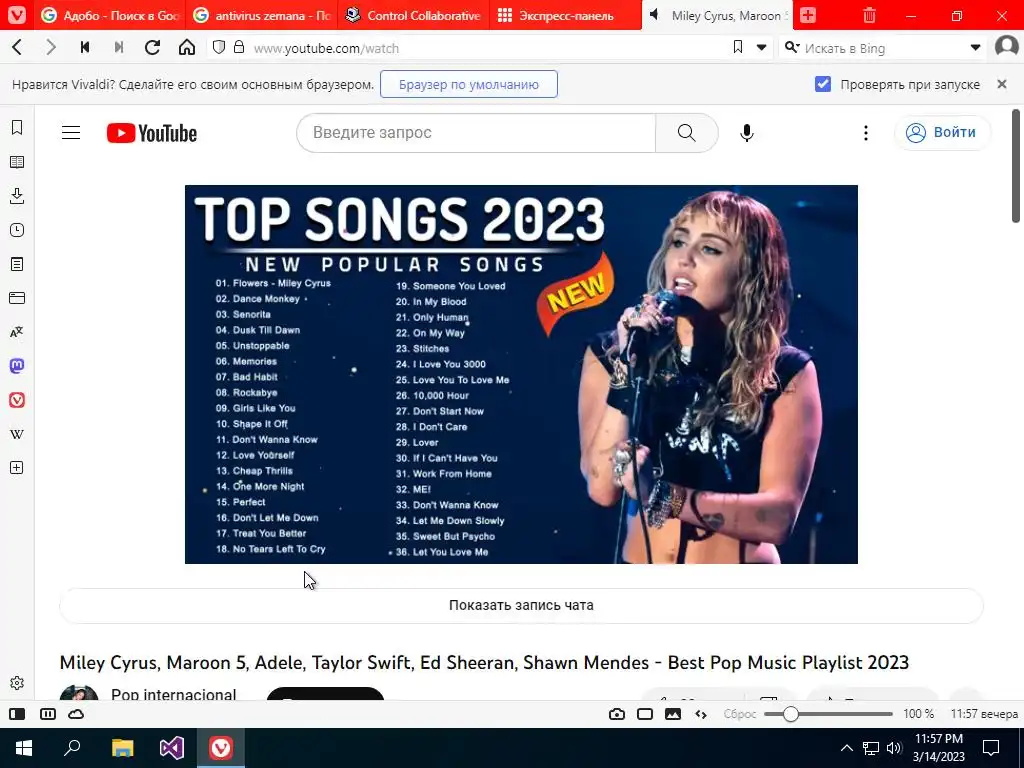Viewport: 1024px width, 768px height.
Task: Switch to Control Collaborative tab
Action: tap(413, 16)
